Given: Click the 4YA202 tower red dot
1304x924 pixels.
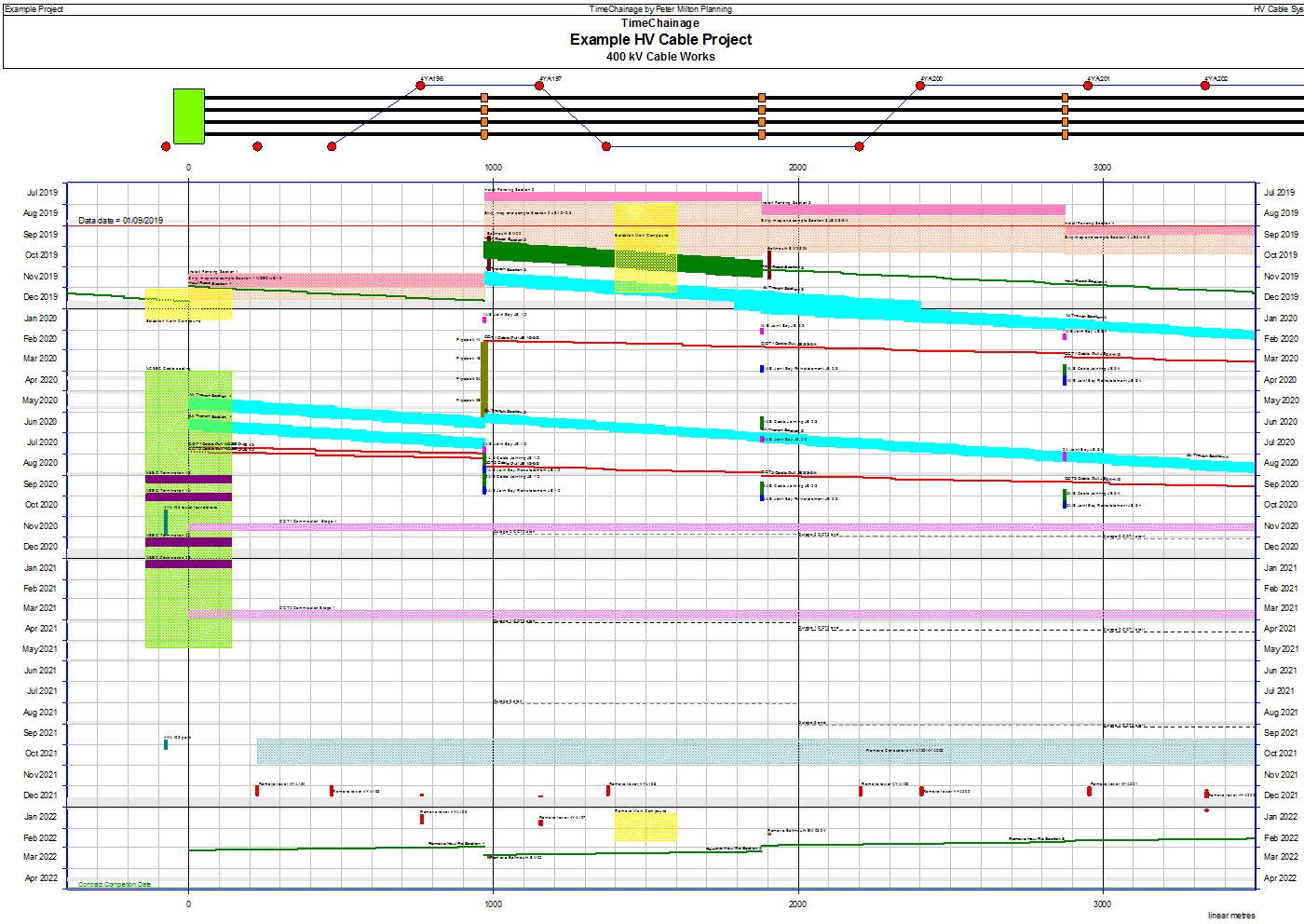Looking at the screenshot, I should pos(1205,86).
